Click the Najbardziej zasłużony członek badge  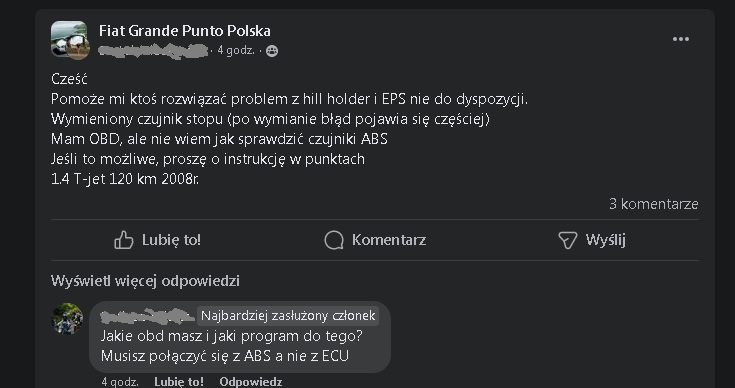click(x=288, y=316)
